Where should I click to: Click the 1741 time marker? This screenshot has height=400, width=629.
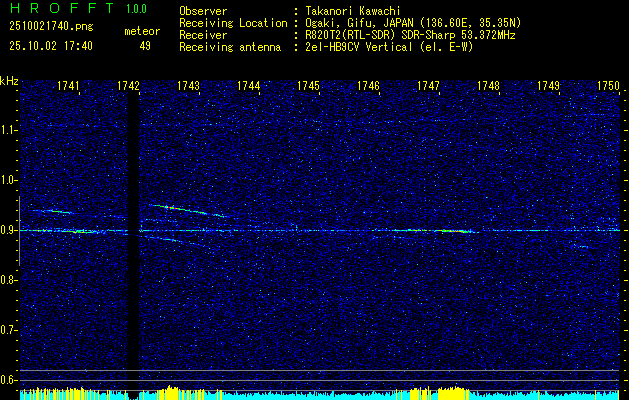pos(69,85)
